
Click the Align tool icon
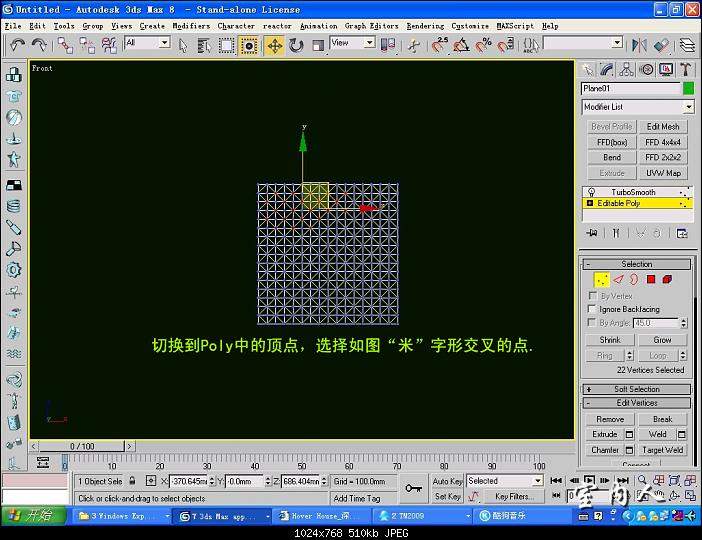click(x=661, y=45)
